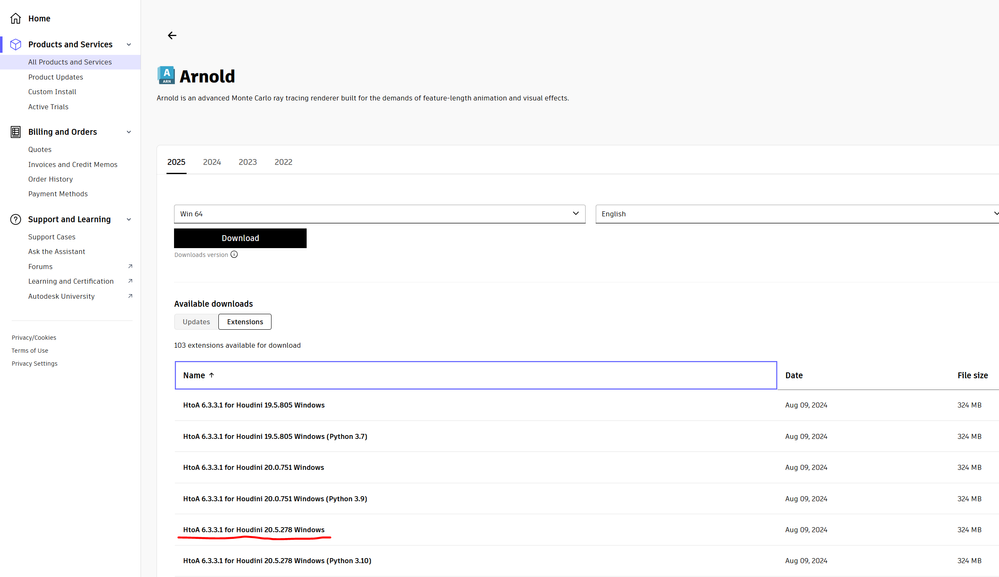
Task: Open Autodesk University link
Action: [61, 296]
